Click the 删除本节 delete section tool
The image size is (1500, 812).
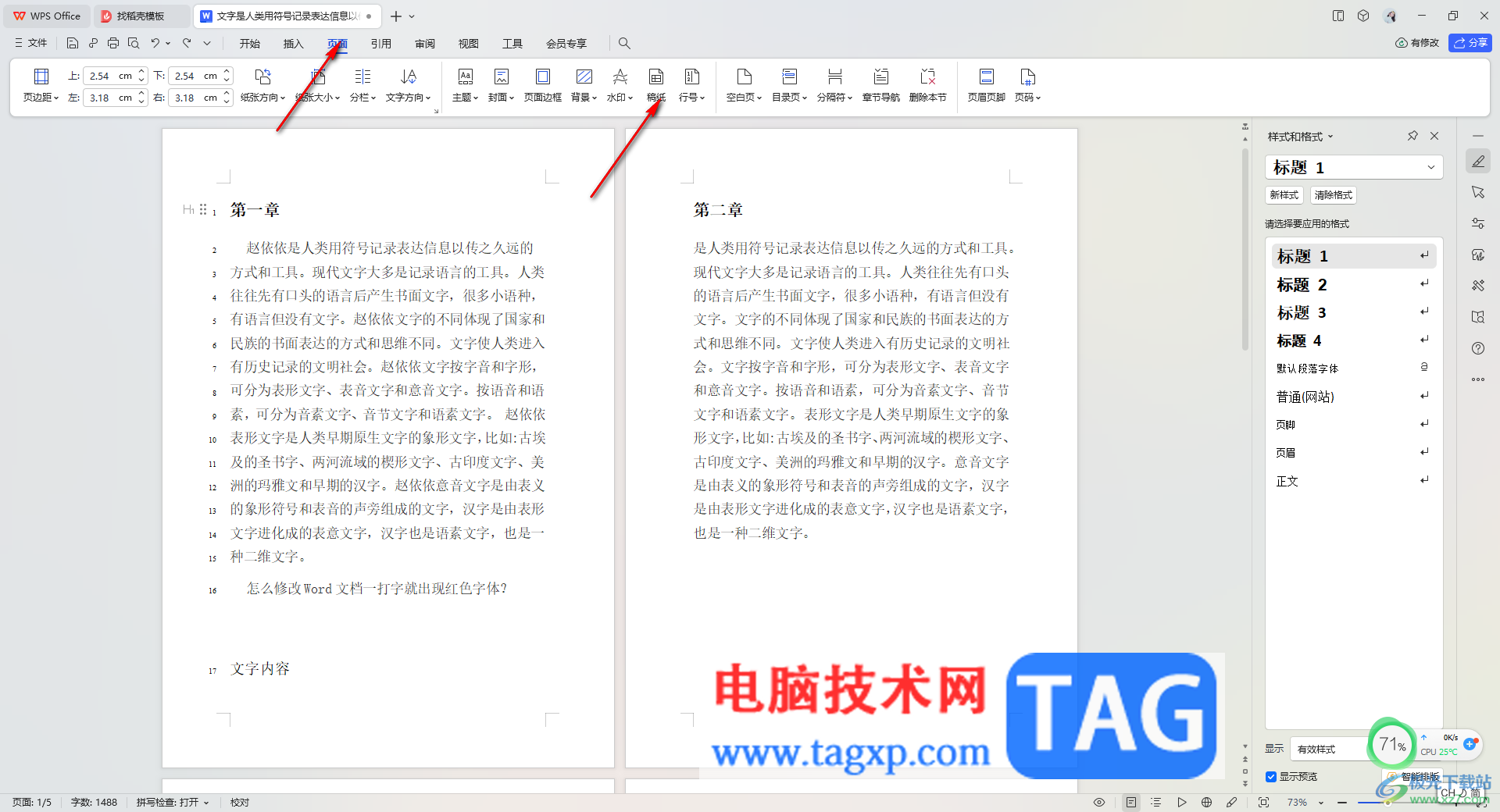coord(927,85)
